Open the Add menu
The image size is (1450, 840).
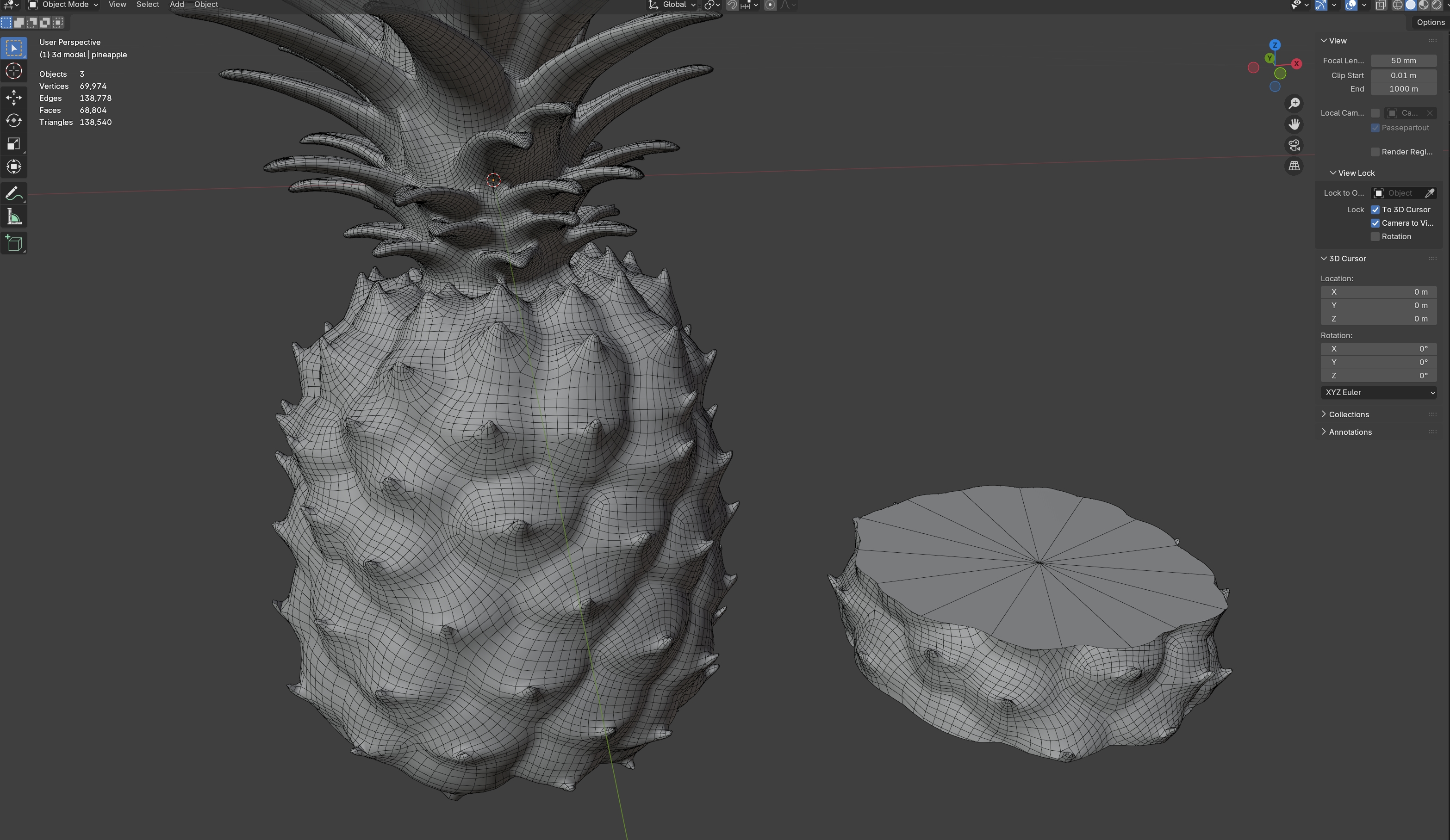tap(177, 5)
